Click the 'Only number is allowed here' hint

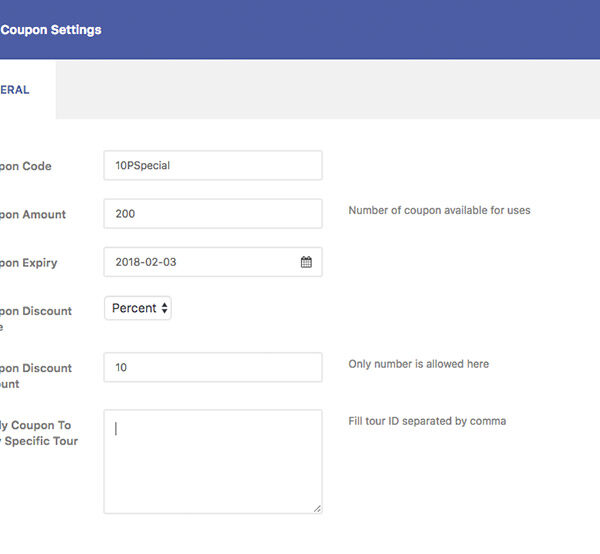point(418,364)
